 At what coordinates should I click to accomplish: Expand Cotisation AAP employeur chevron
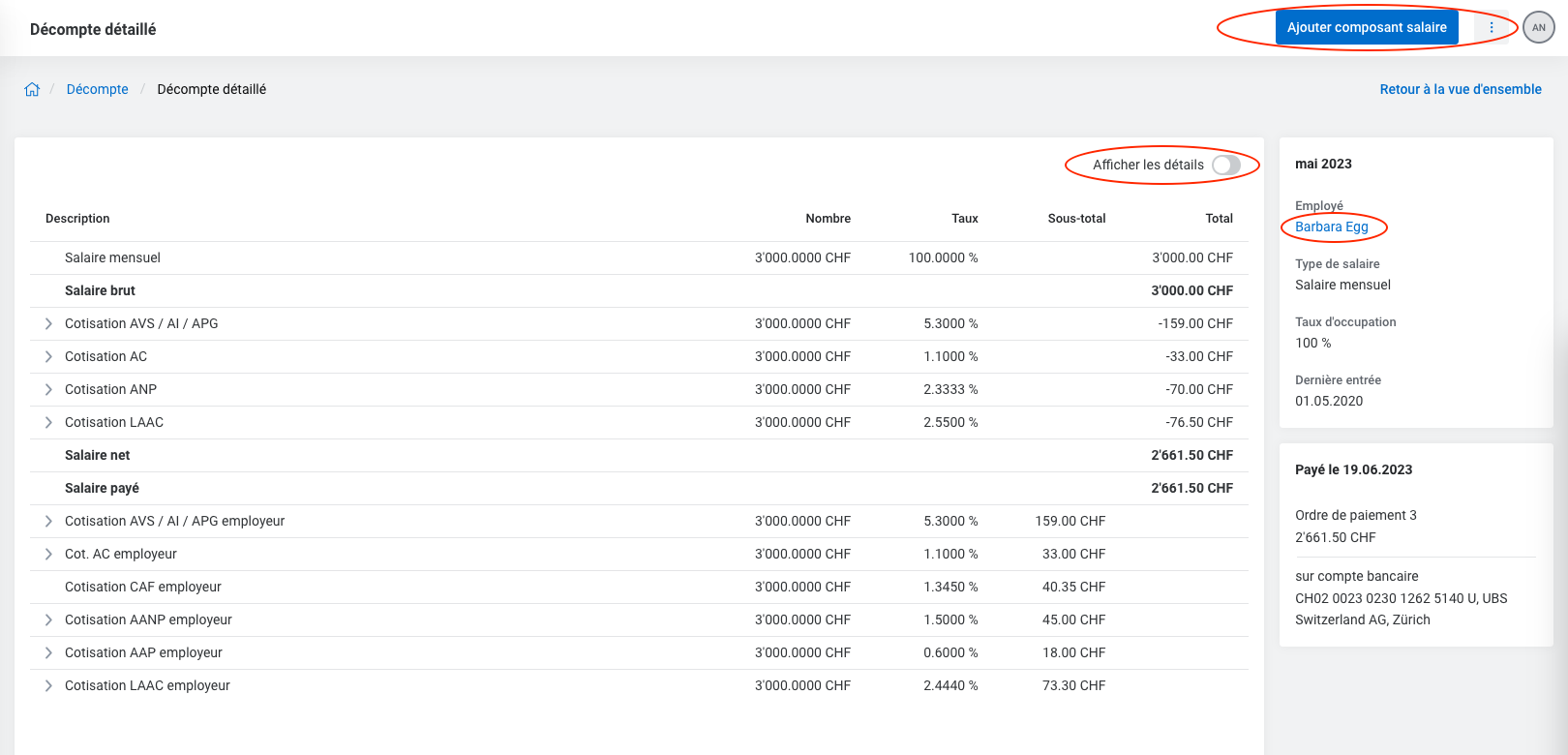pyautogui.click(x=48, y=652)
